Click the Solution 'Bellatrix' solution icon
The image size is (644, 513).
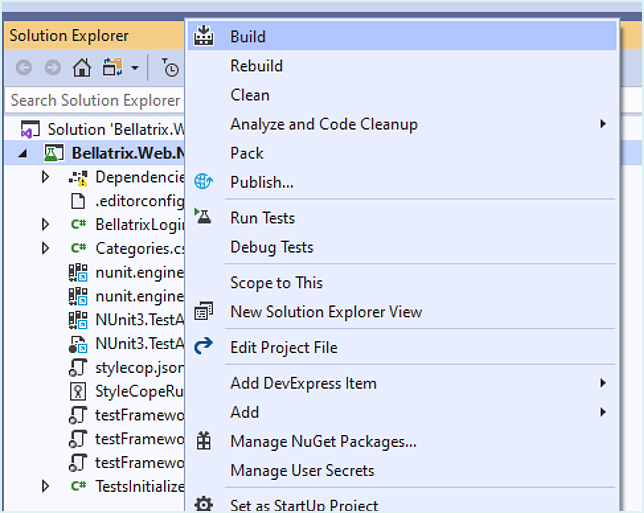pos(30,129)
